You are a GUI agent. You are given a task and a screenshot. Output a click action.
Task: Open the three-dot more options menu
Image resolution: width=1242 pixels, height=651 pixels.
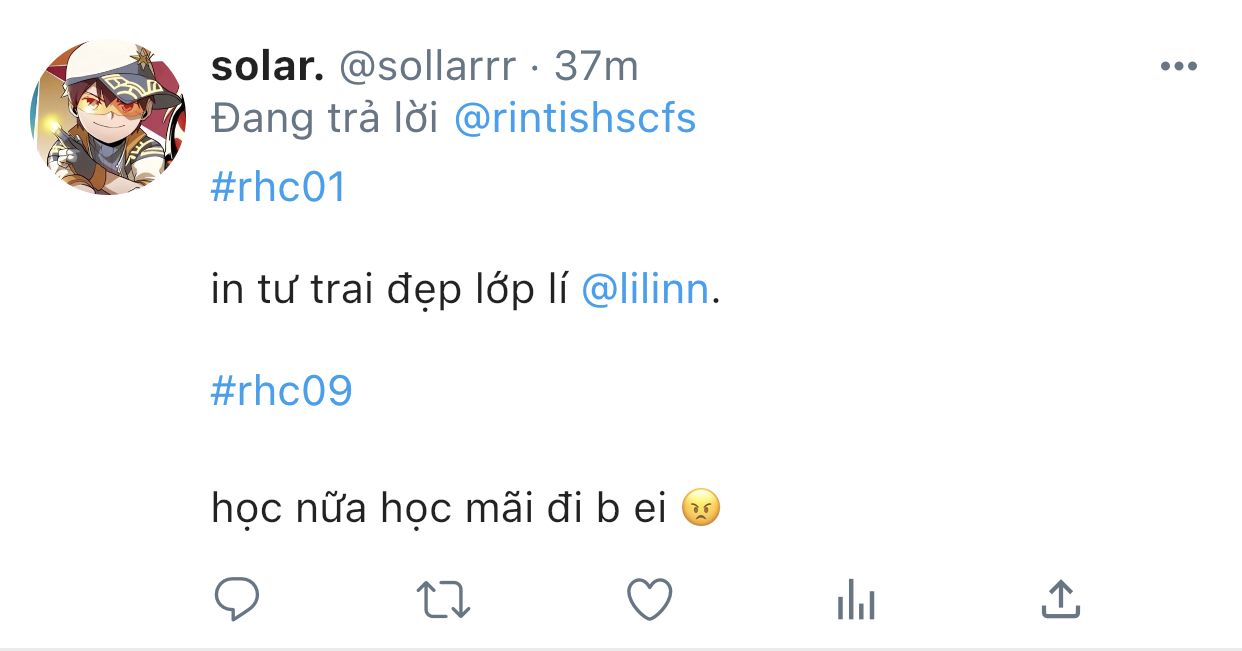click(1178, 67)
